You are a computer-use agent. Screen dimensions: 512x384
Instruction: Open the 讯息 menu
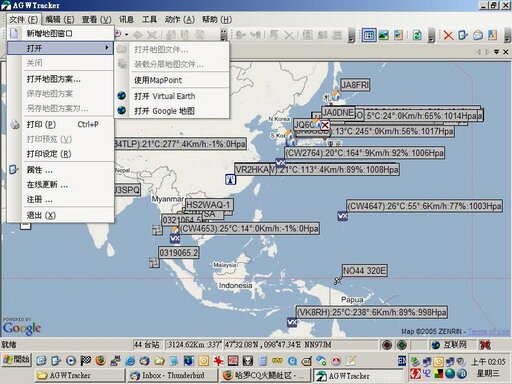click(126, 19)
